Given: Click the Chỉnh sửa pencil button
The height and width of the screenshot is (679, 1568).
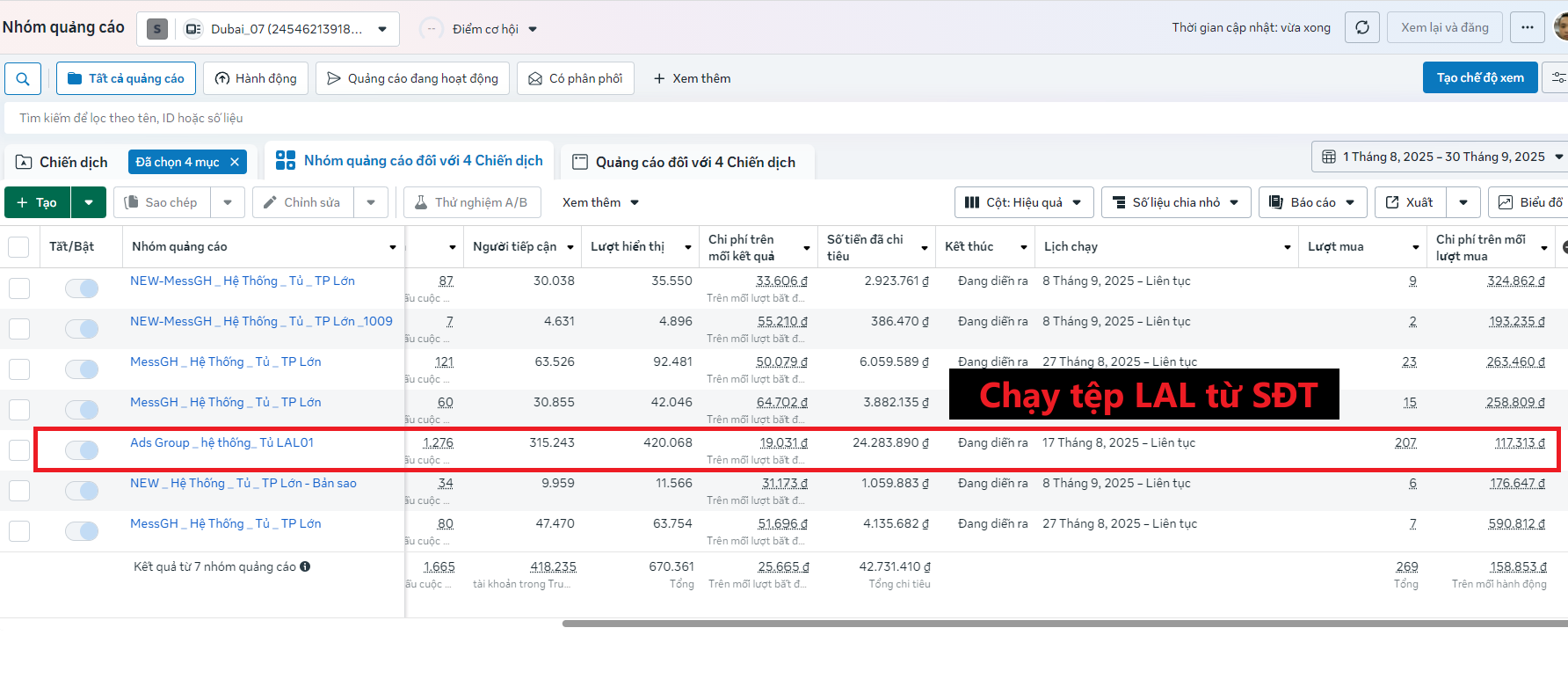Looking at the screenshot, I should pos(302,202).
